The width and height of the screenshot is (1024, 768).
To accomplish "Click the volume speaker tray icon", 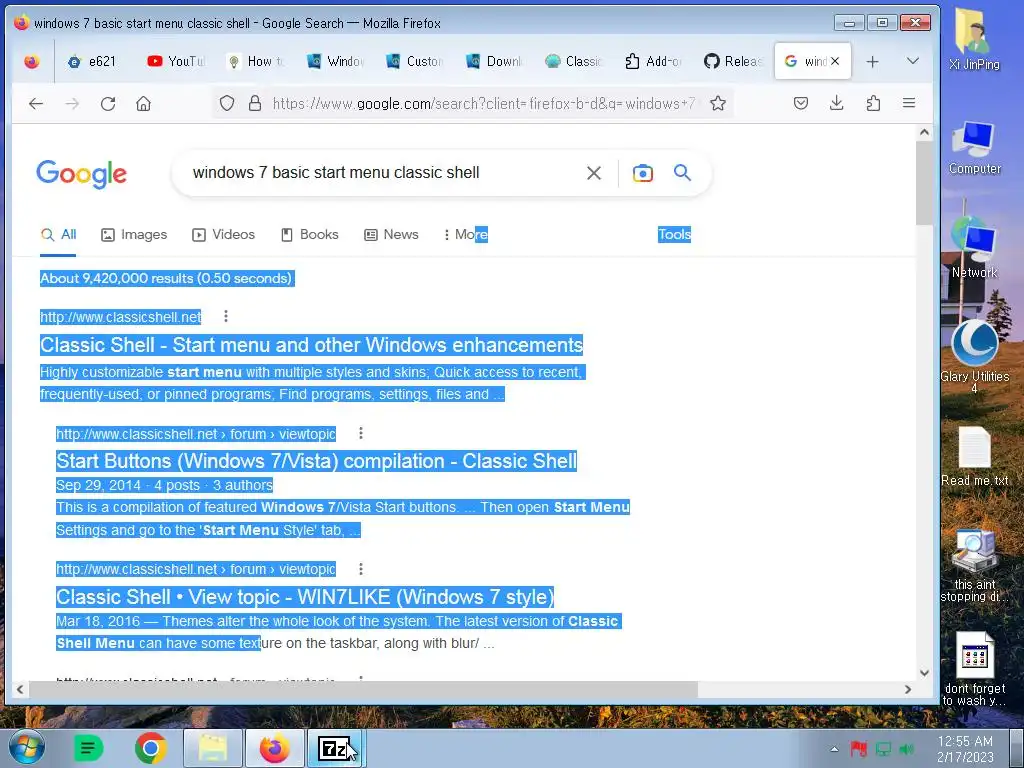I will [x=906, y=749].
